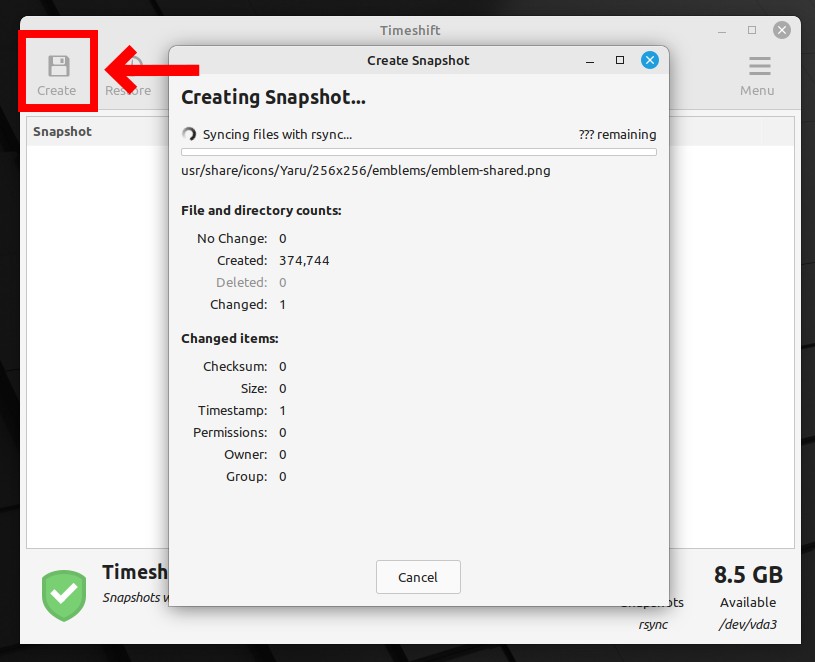Close the Create Snapshot dialog

click(649, 60)
